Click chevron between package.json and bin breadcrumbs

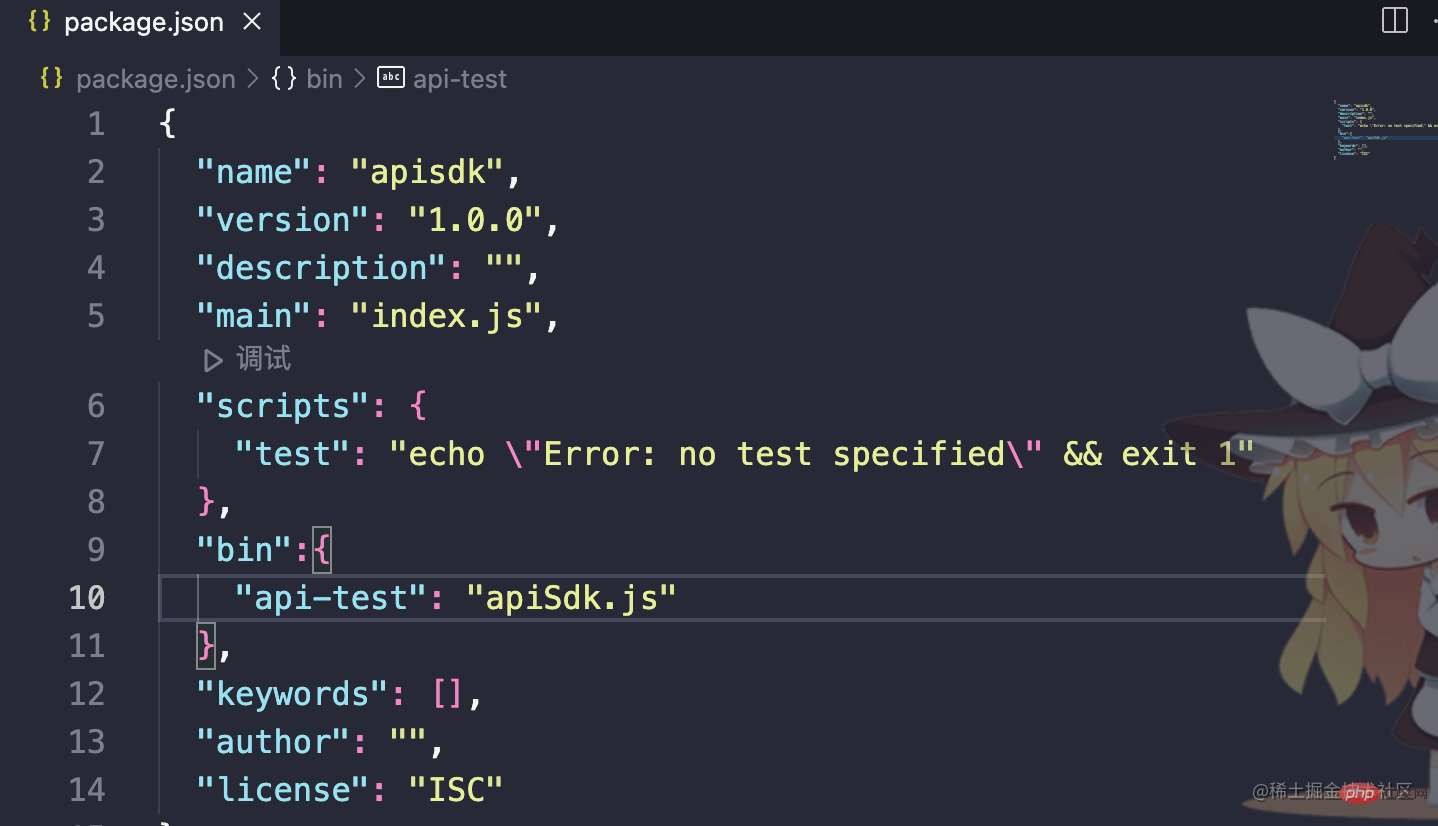click(x=253, y=78)
